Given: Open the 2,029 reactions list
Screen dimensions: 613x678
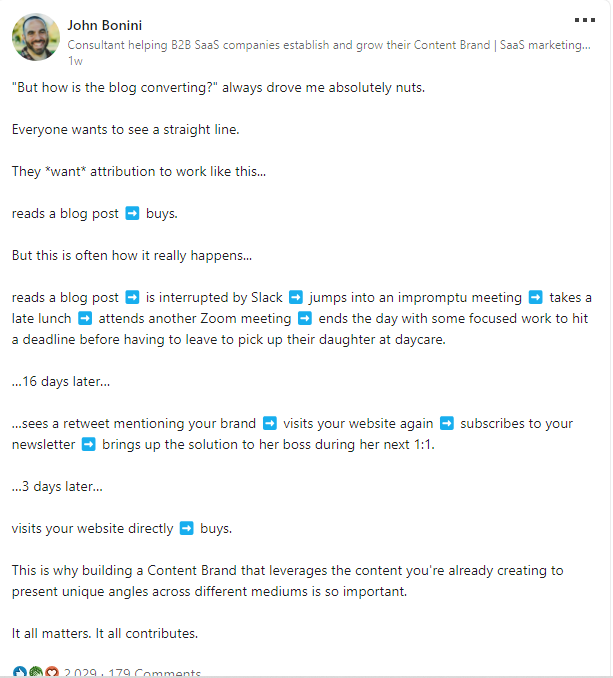Looking at the screenshot, I should 80,673.
